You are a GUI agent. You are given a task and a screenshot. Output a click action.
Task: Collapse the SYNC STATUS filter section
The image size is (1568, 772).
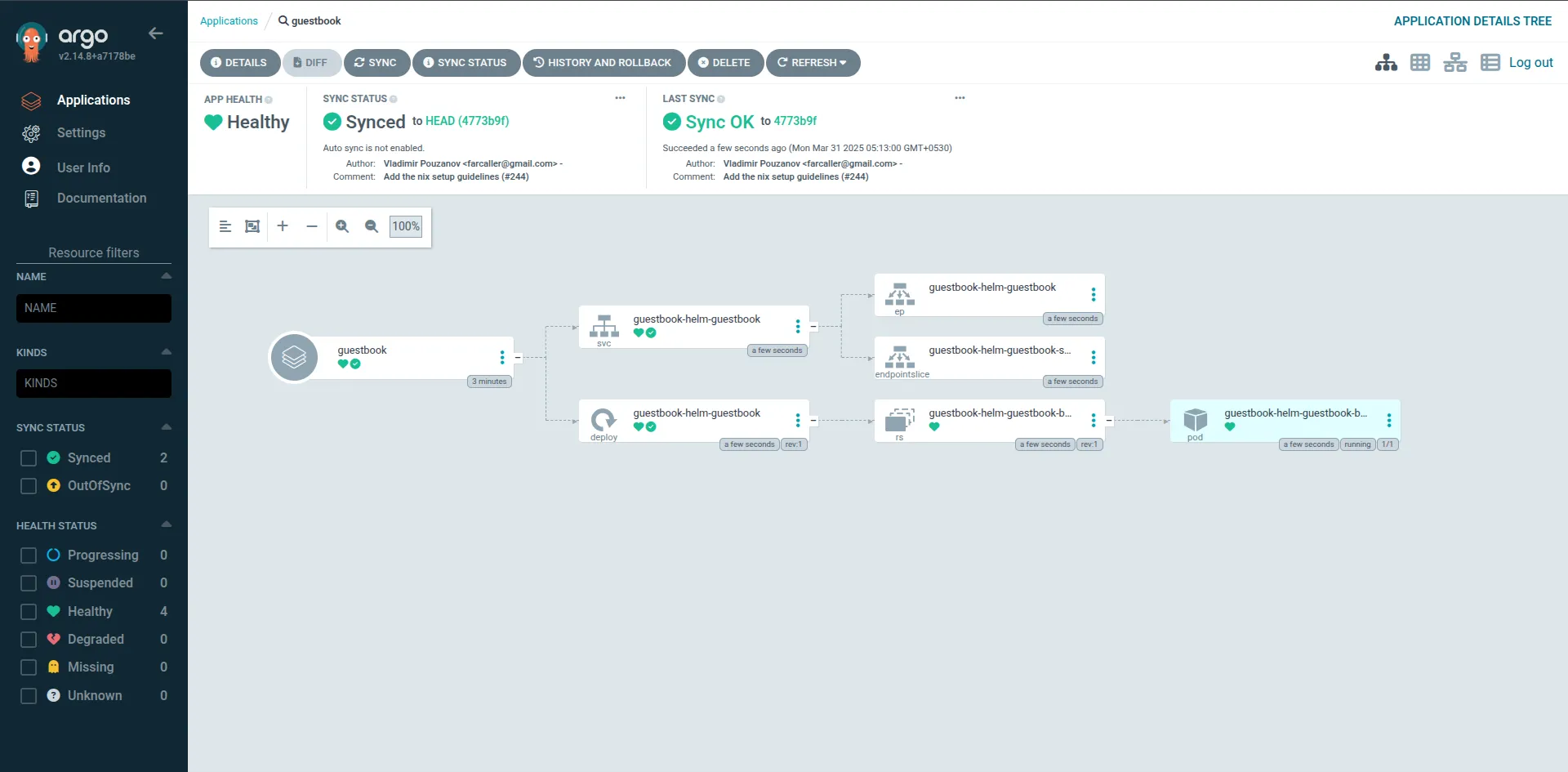click(x=167, y=427)
